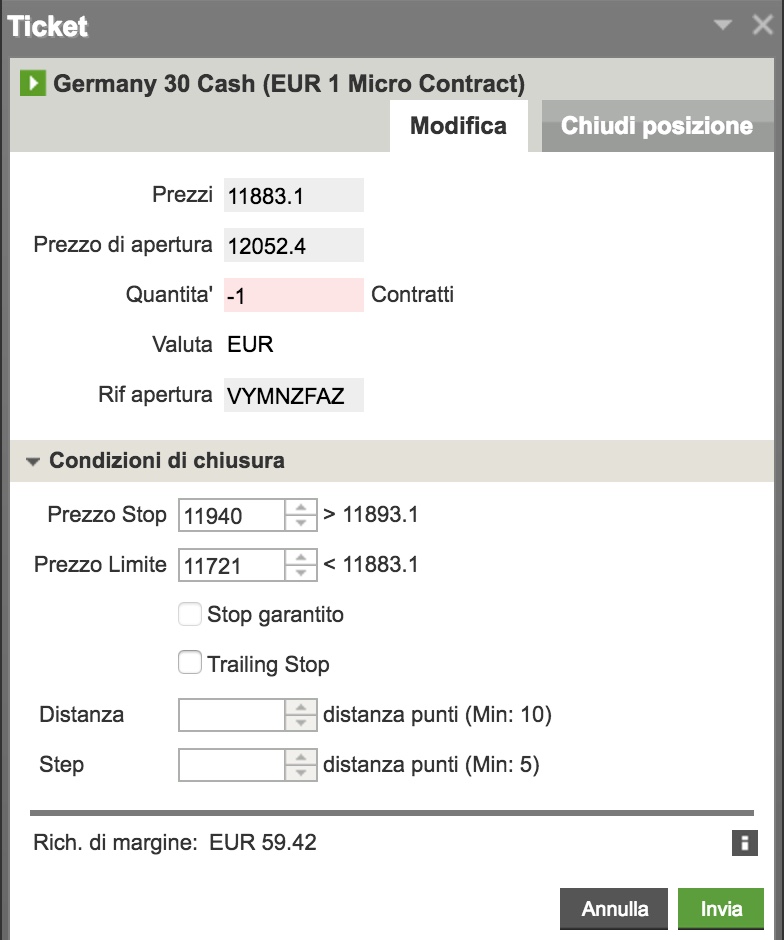Viewport: 784px width, 940px height.
Task: Decrease Prezzo Limite with down arrow
Action: click(x=300, y=572)
